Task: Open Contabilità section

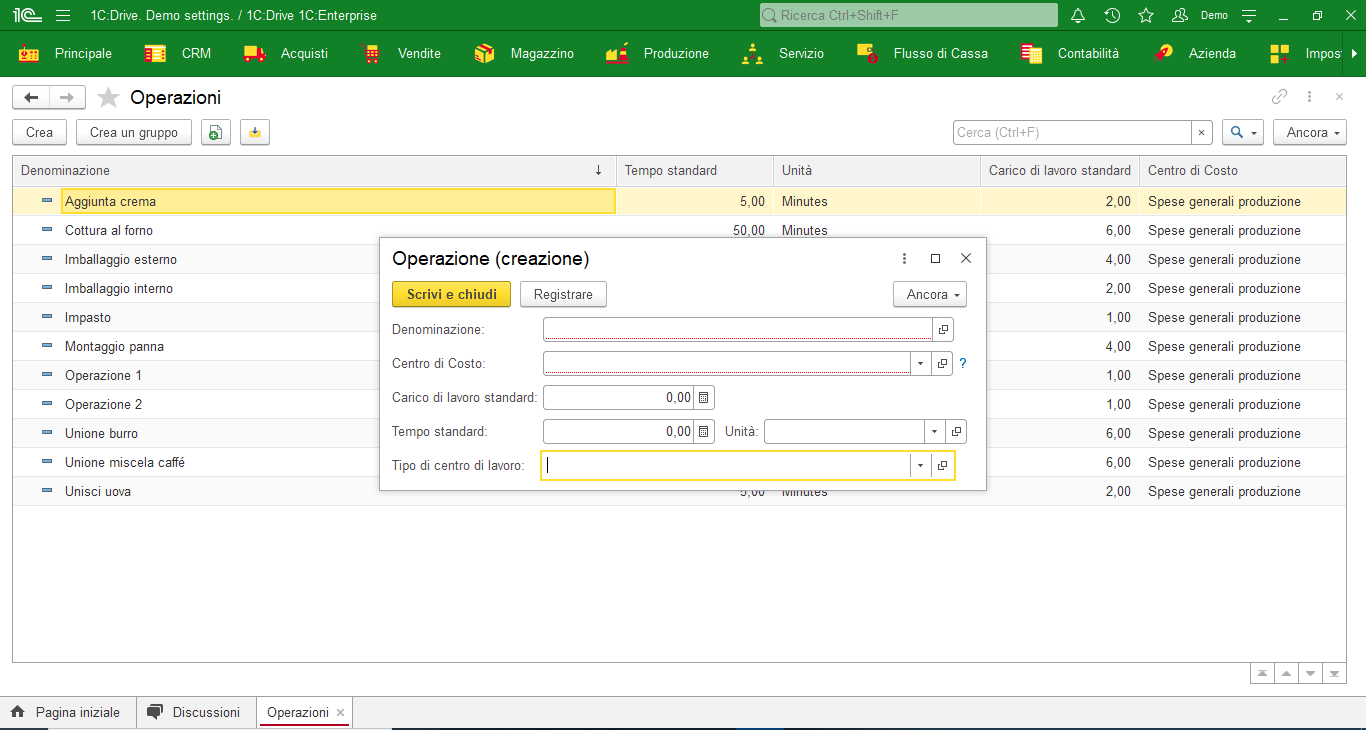Action: tap(1070, 53)
